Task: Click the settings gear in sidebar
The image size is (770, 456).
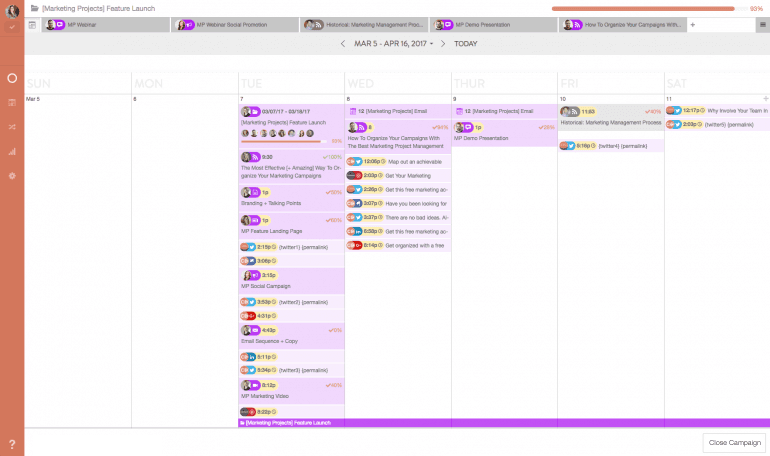Action: coord(12,176)
